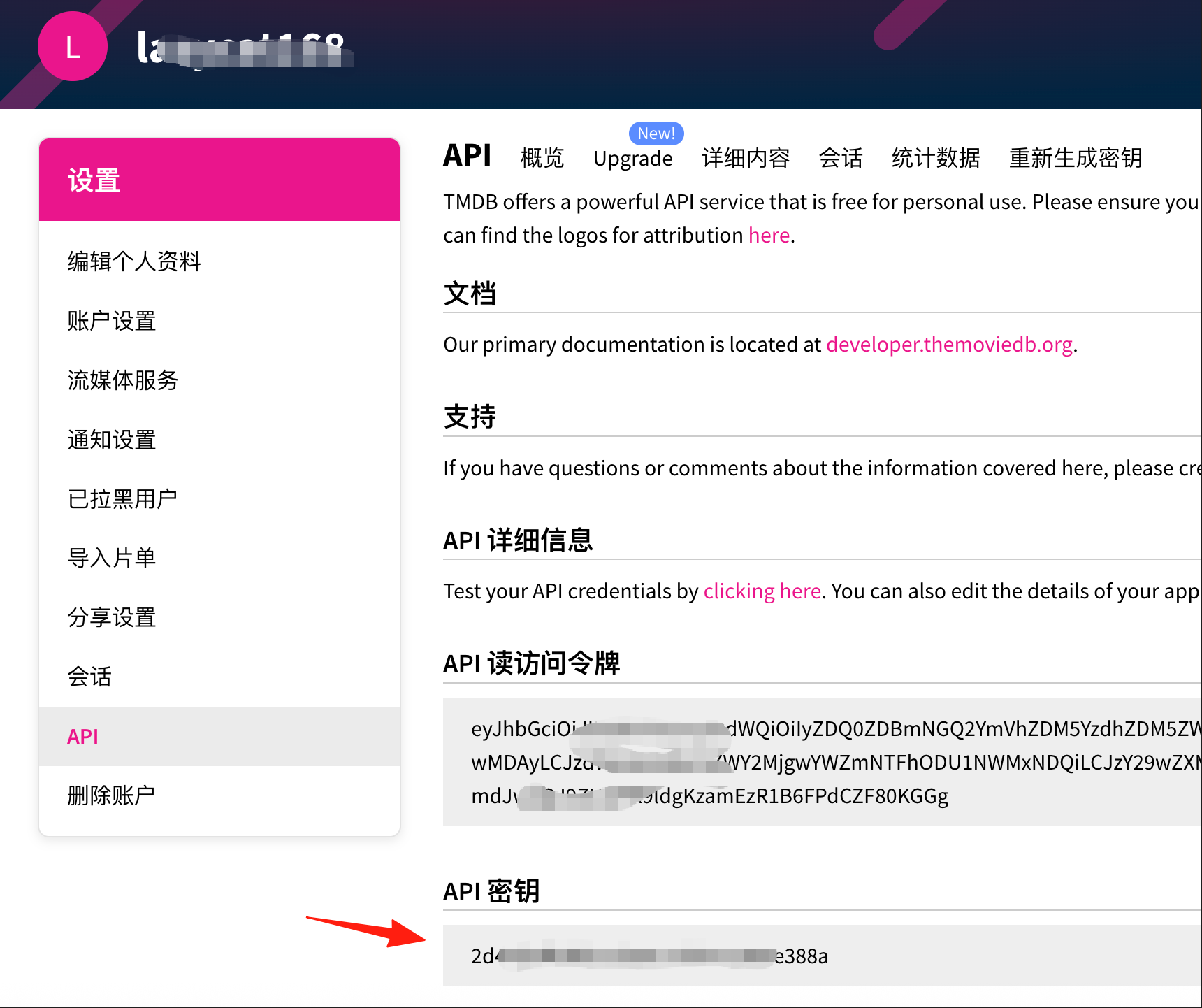Switch to the 统计数据 tab
This screenshot has height=1008, width=1202.
point(936,158)
